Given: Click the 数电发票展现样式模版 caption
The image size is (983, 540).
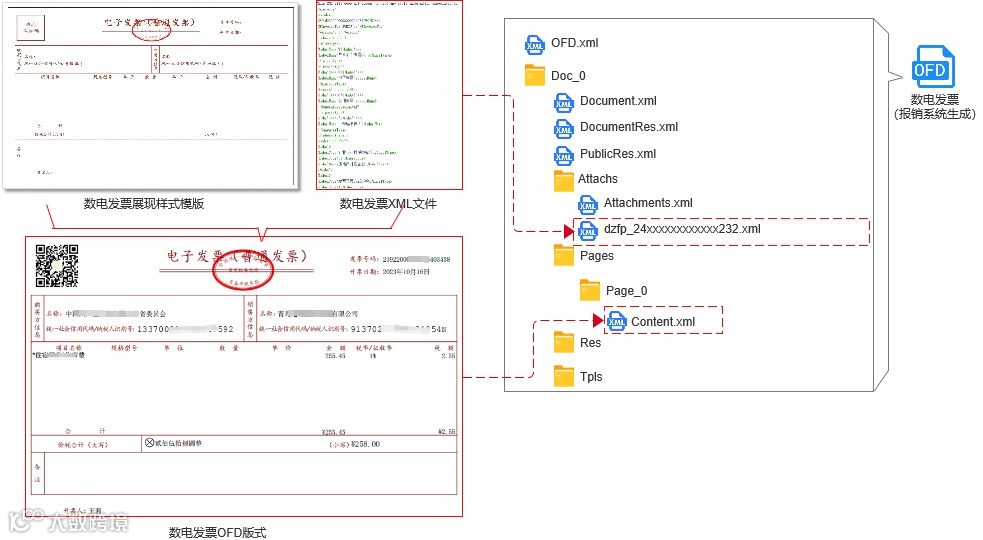Looking at the screenshot, I should (144, 204).
